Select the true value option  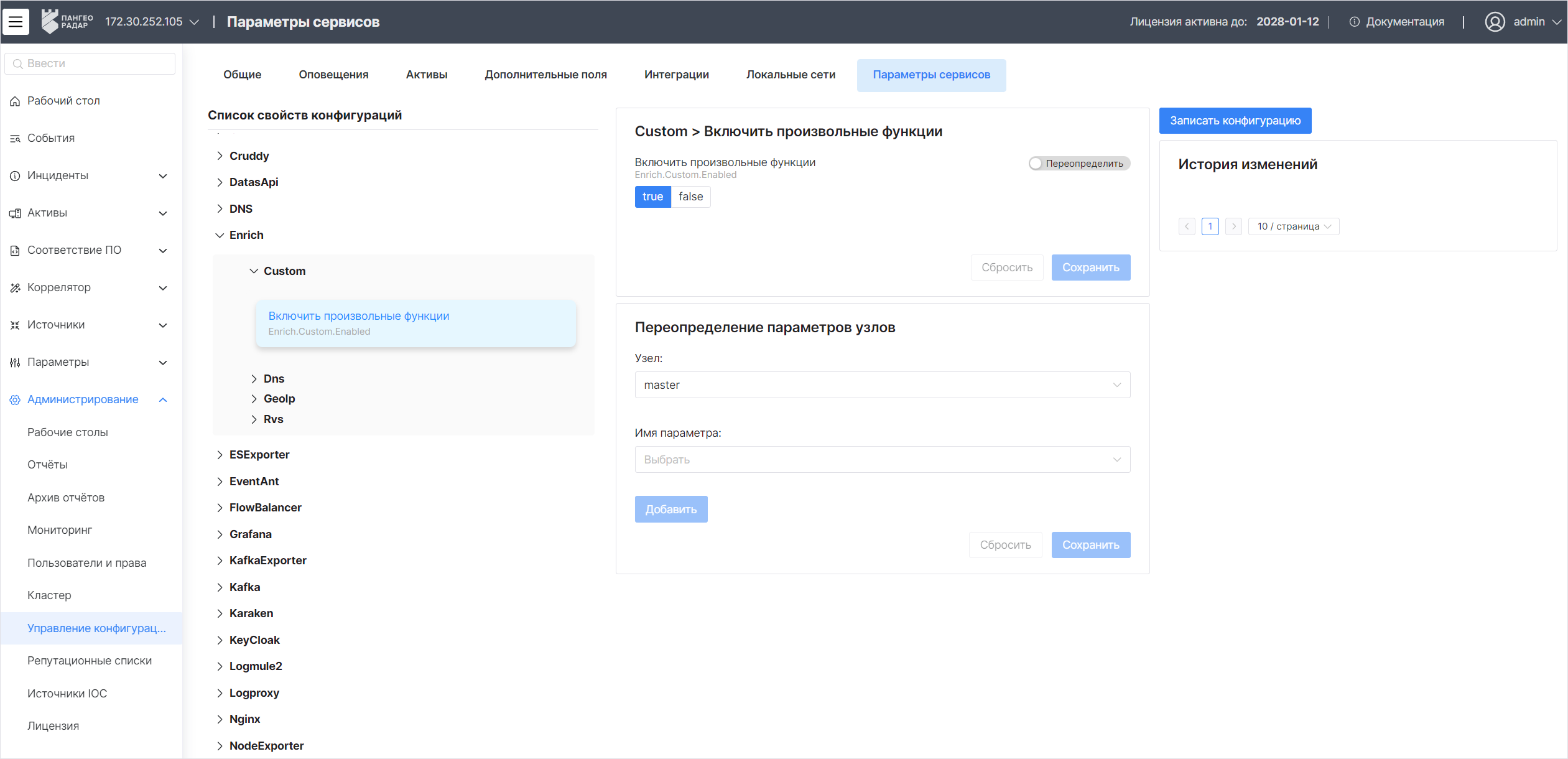(x=652, y=197)
